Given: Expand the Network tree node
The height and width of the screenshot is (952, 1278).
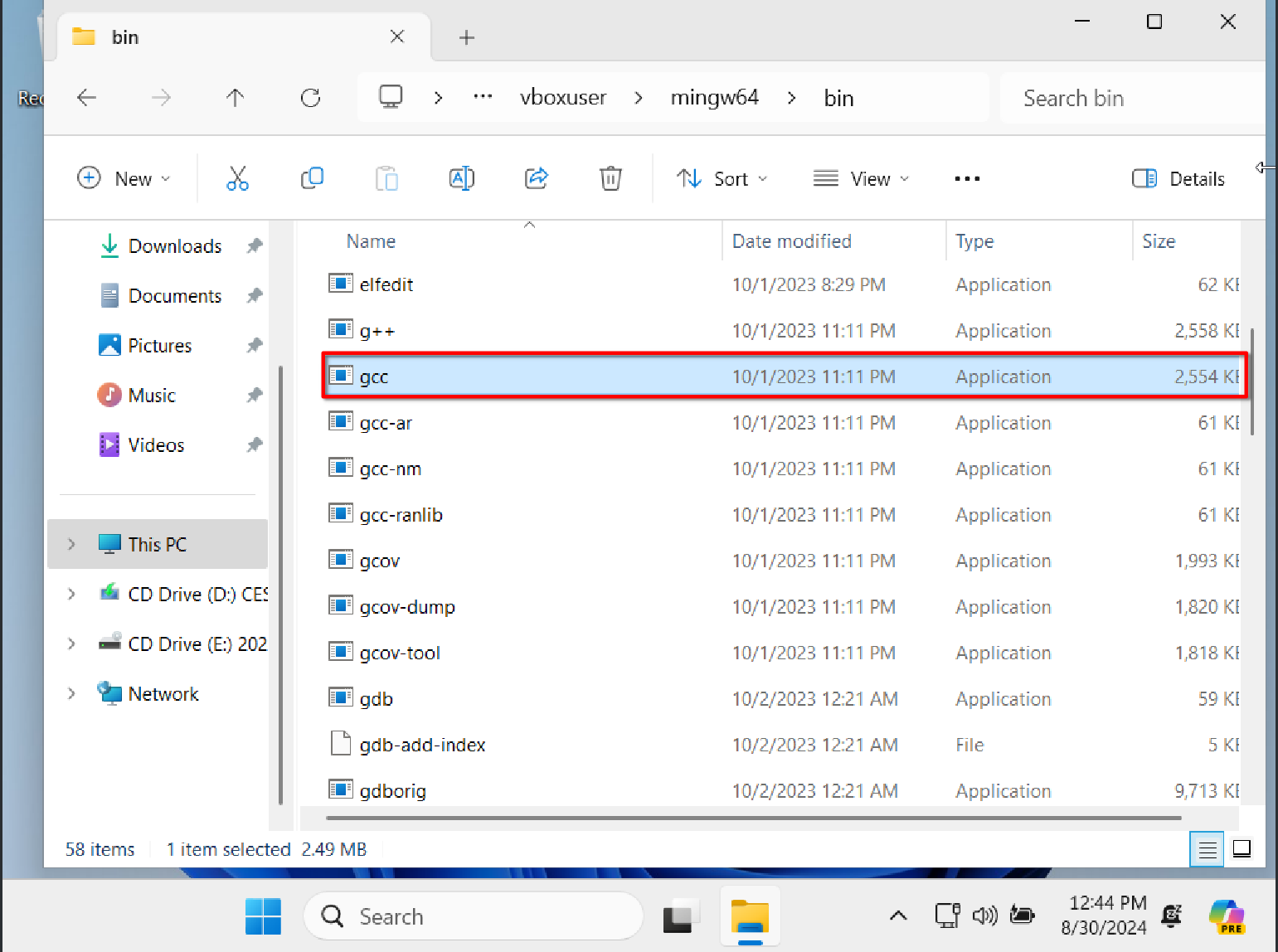Looking at the screenshot, I should point(71,693).
